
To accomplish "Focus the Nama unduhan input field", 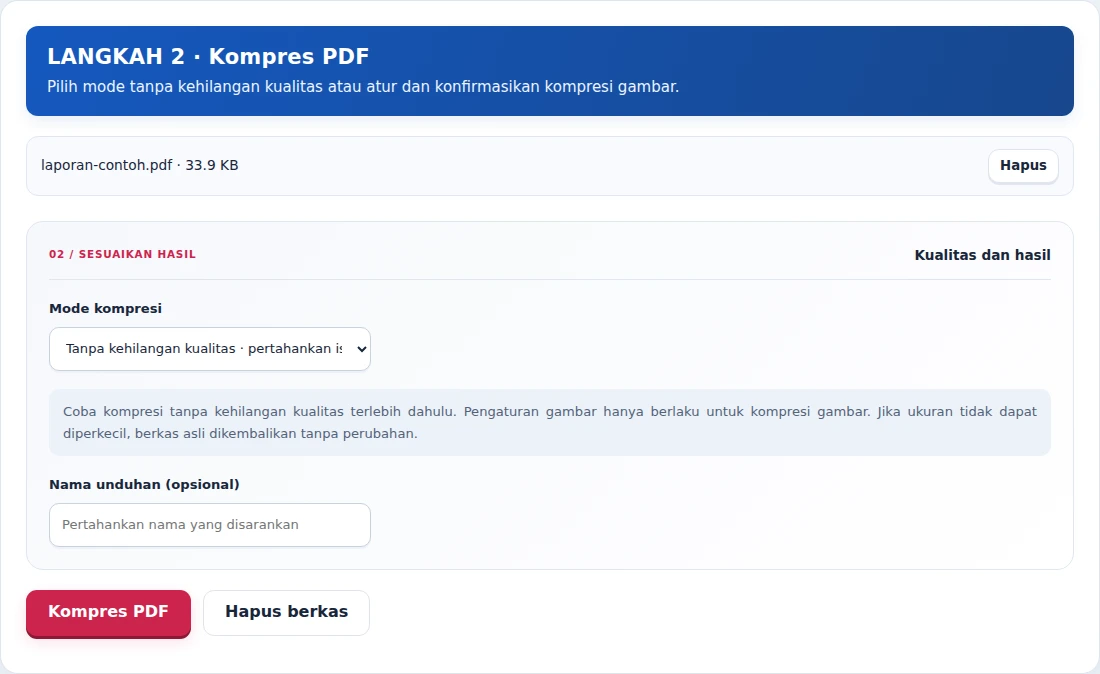I will [x=210, y=525].
